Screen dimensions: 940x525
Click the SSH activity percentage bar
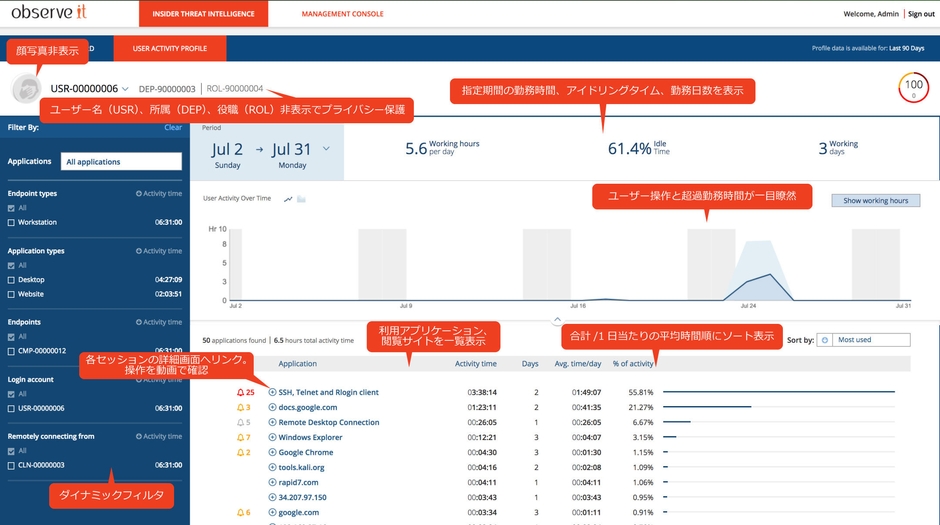[778, 393]
